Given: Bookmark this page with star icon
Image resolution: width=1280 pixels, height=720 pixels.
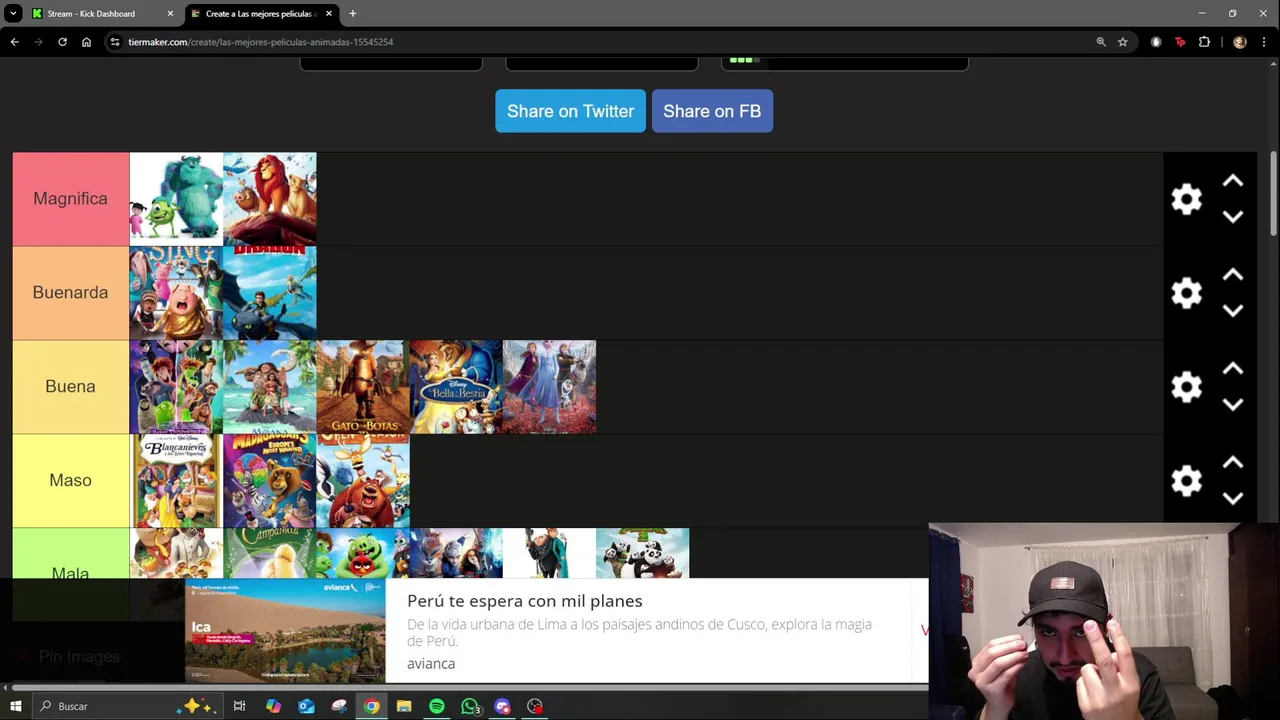Looking at the screenshot, I should (1123, 42).
